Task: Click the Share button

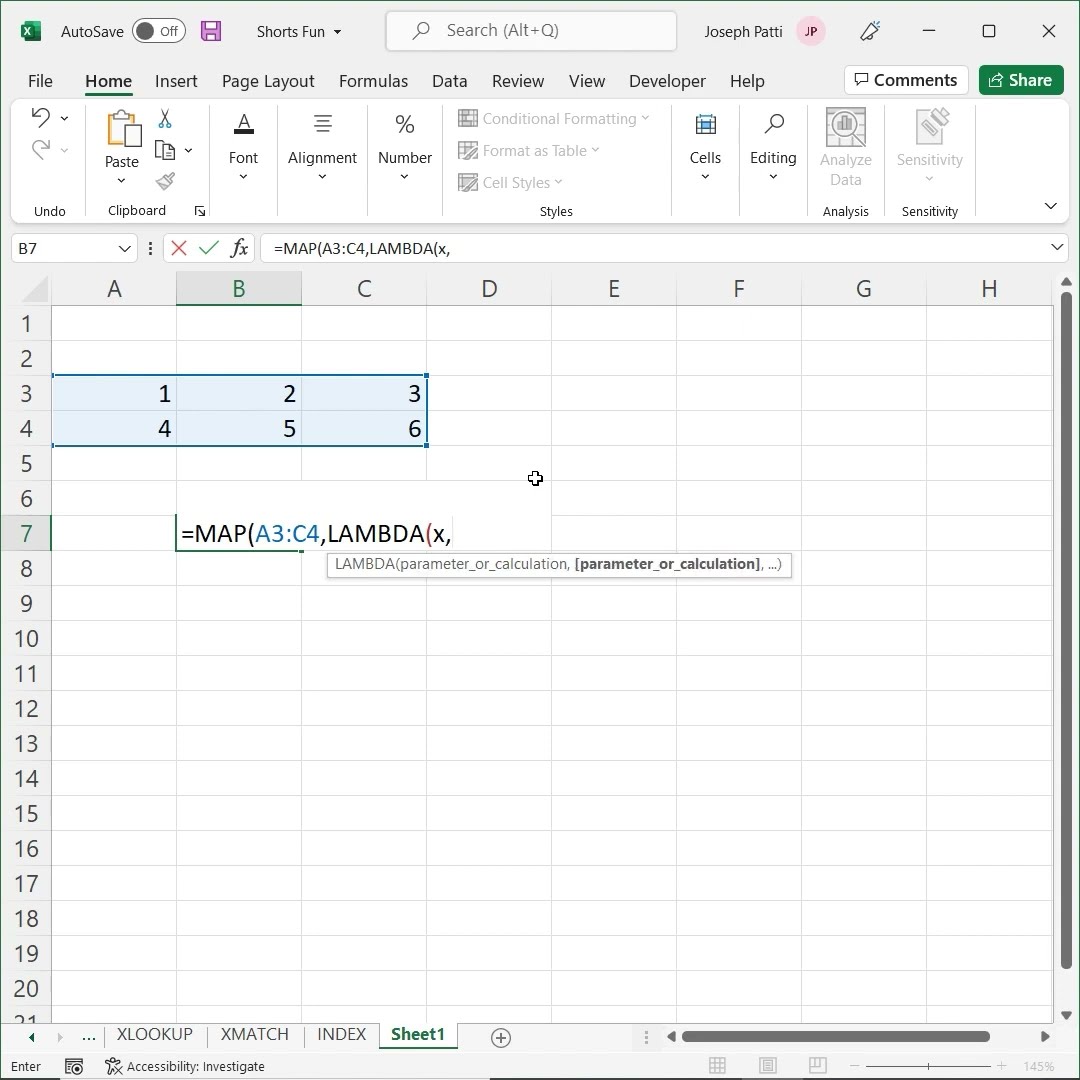Action: pos(1021,80)
